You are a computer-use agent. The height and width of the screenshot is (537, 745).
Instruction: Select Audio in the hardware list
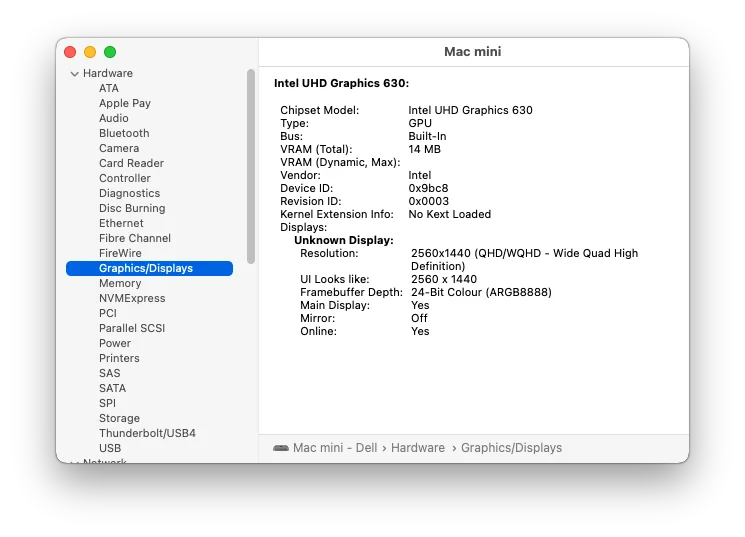114,118
